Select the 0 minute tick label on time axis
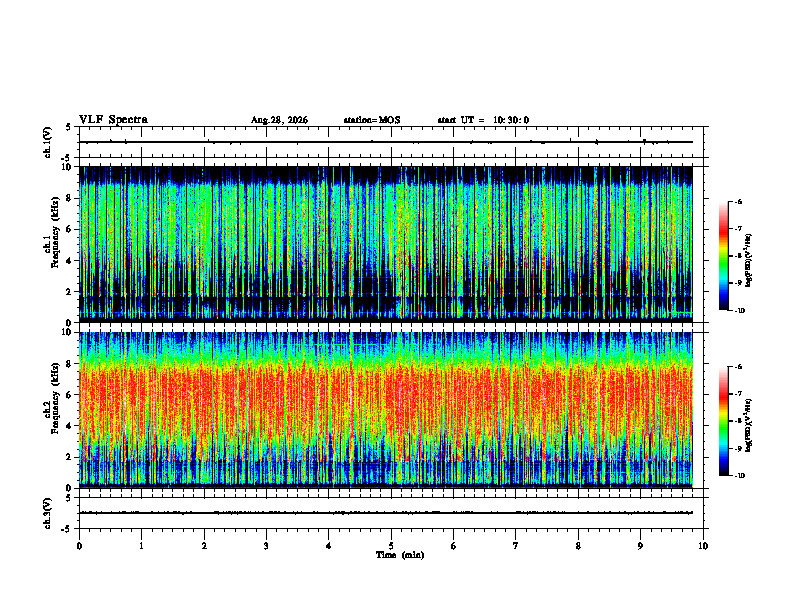The height and width of the screenshot is (612, 792). pos(79,546)
